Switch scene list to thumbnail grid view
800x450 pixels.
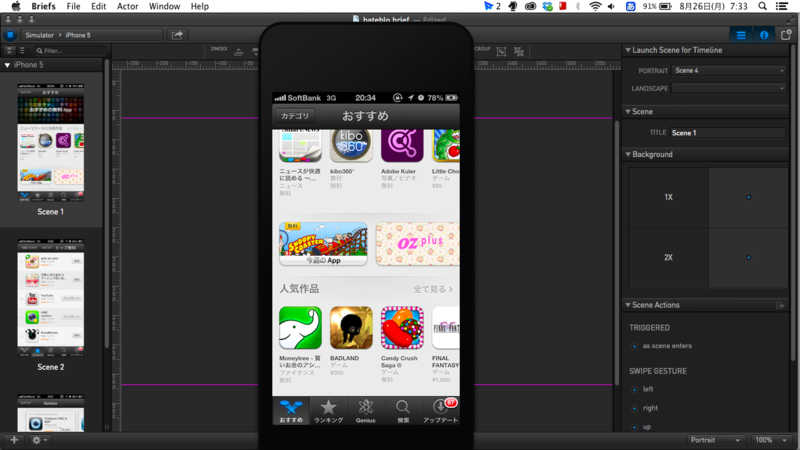point(9,51)
